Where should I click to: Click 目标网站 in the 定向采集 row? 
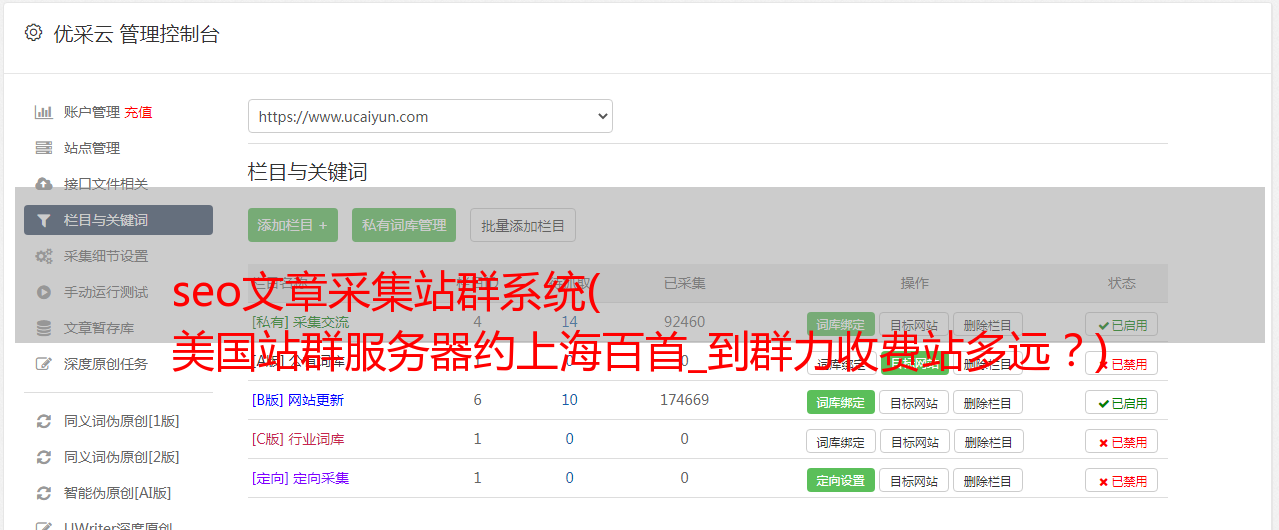914,480
